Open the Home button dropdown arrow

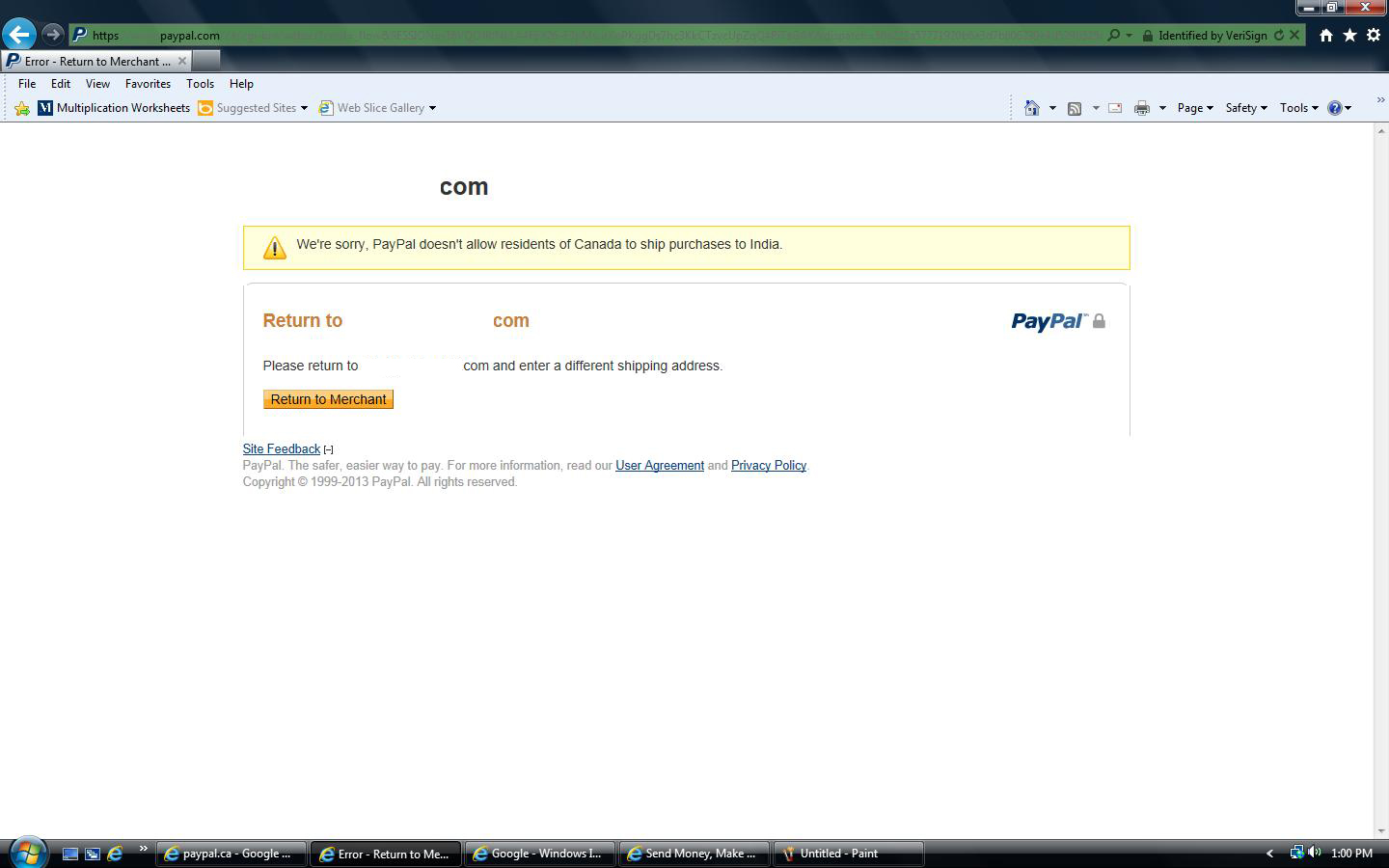click(x=1052, y=108)
